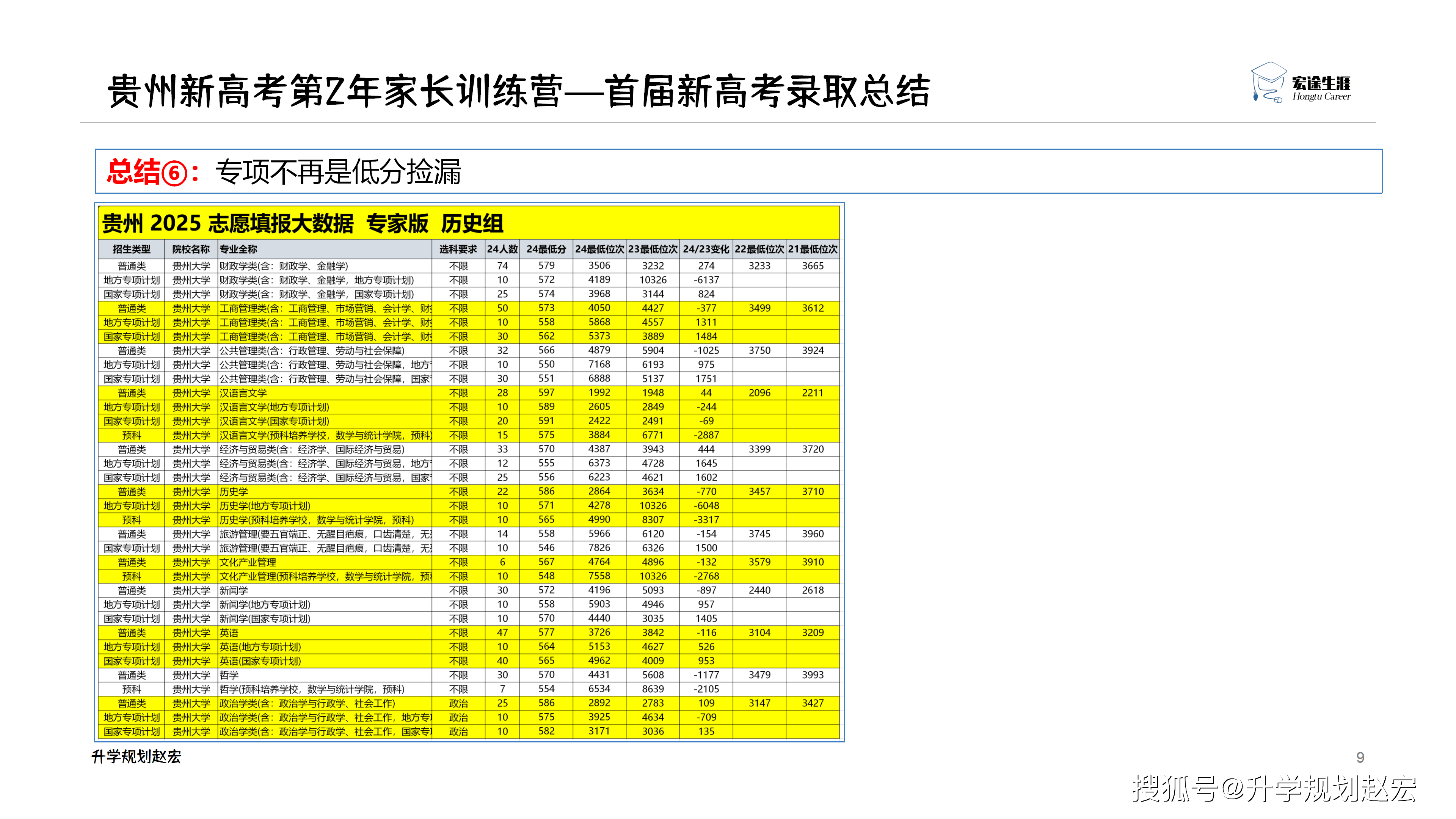This screenshot has width=1456, height=819.
Task: Click the 24人数 value 74
Action: [x=502, y=266]
